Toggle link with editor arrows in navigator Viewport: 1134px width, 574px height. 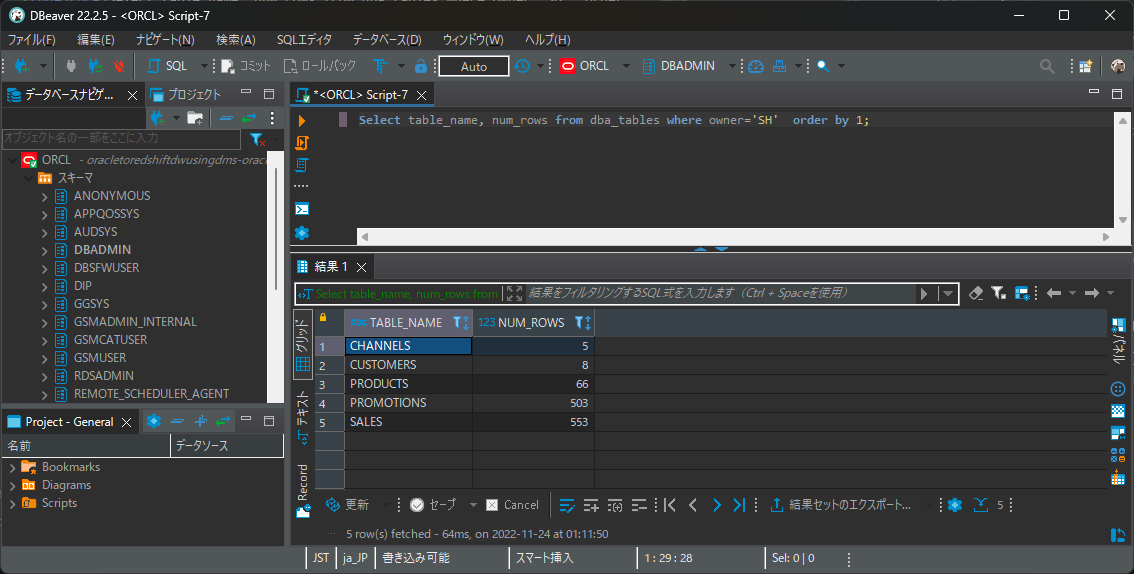250,118
